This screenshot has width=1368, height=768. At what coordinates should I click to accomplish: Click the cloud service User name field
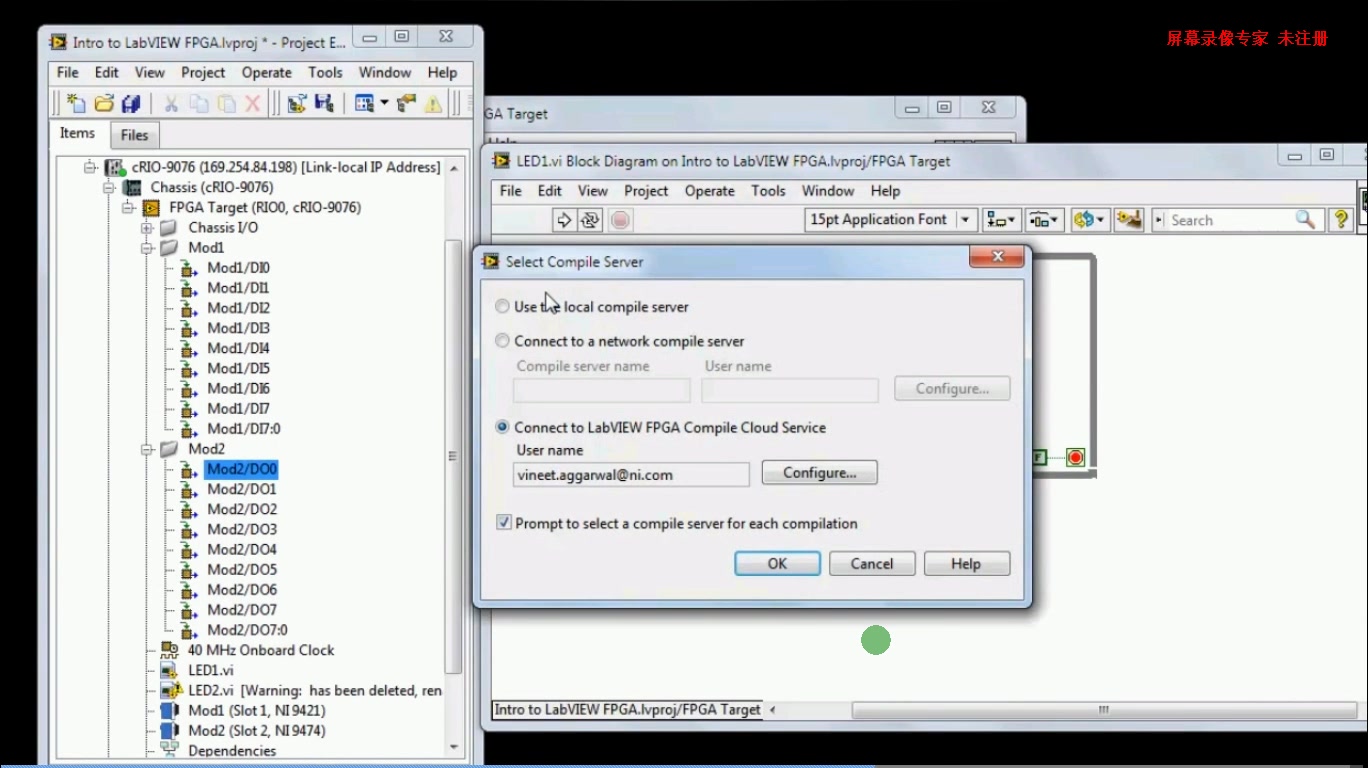pos(631,475)
